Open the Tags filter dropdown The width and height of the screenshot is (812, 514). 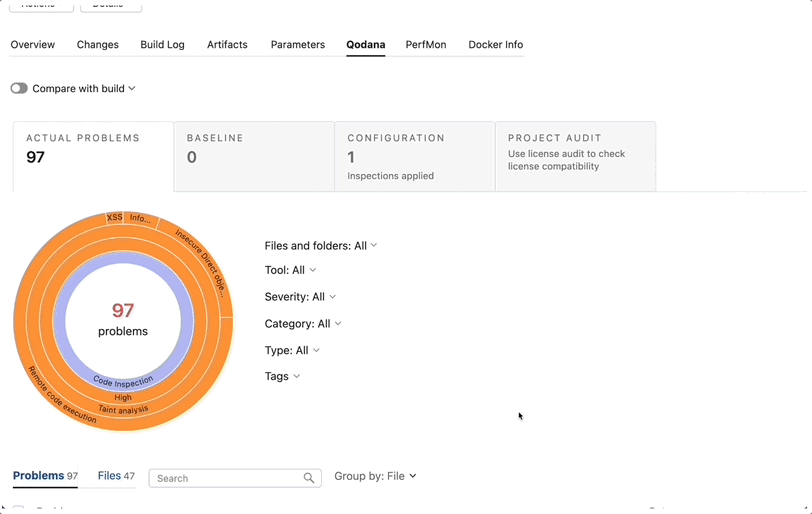(282, 376)
